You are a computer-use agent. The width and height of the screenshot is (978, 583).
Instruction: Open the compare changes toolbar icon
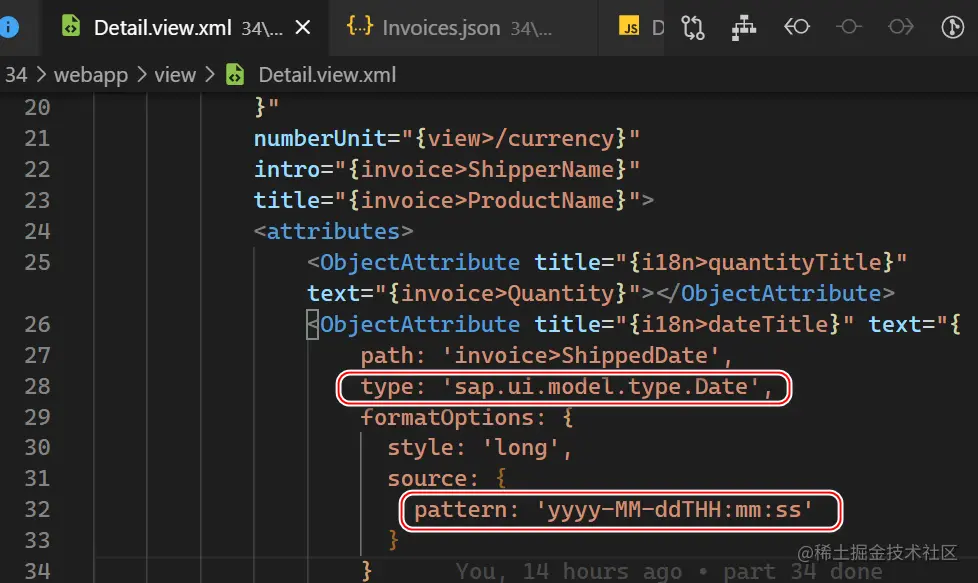click(692, 27)
